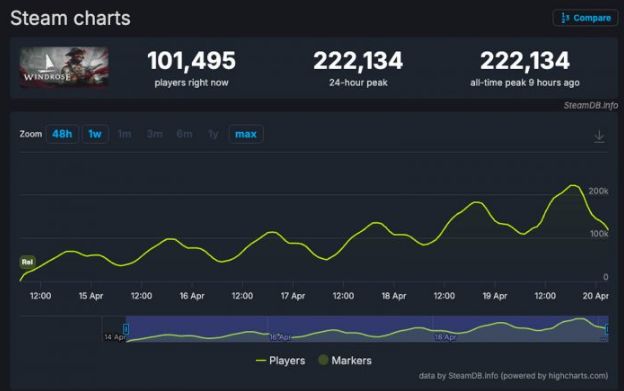Screen dimensions: 624x391
Task: Set chart zoom to 48h
Action: click(62, 134)
